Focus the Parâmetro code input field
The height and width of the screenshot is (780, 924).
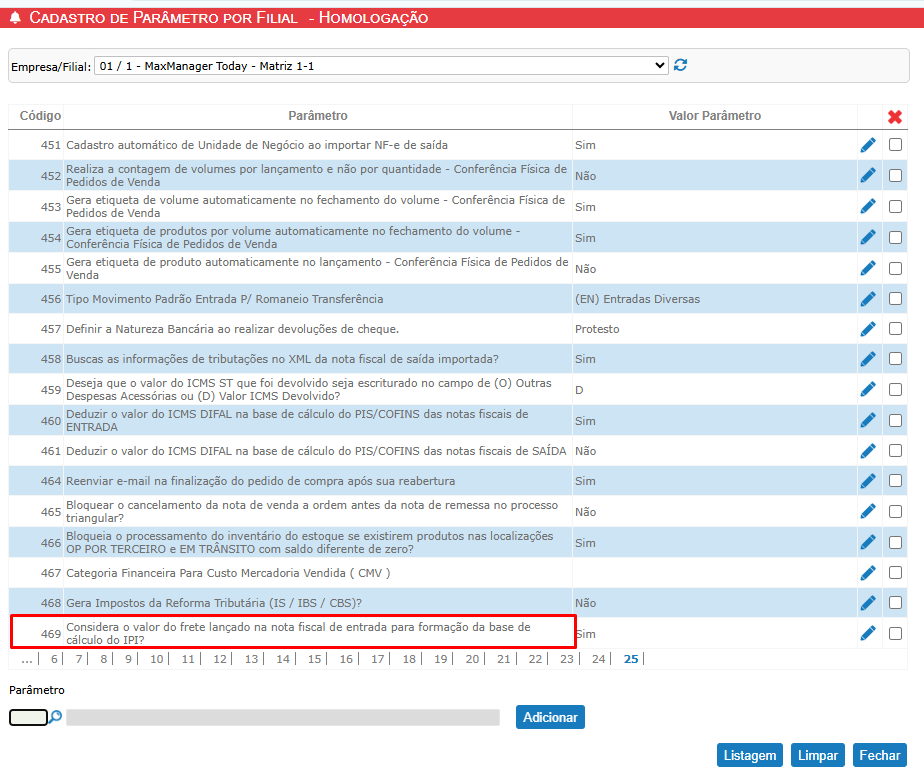28,717
